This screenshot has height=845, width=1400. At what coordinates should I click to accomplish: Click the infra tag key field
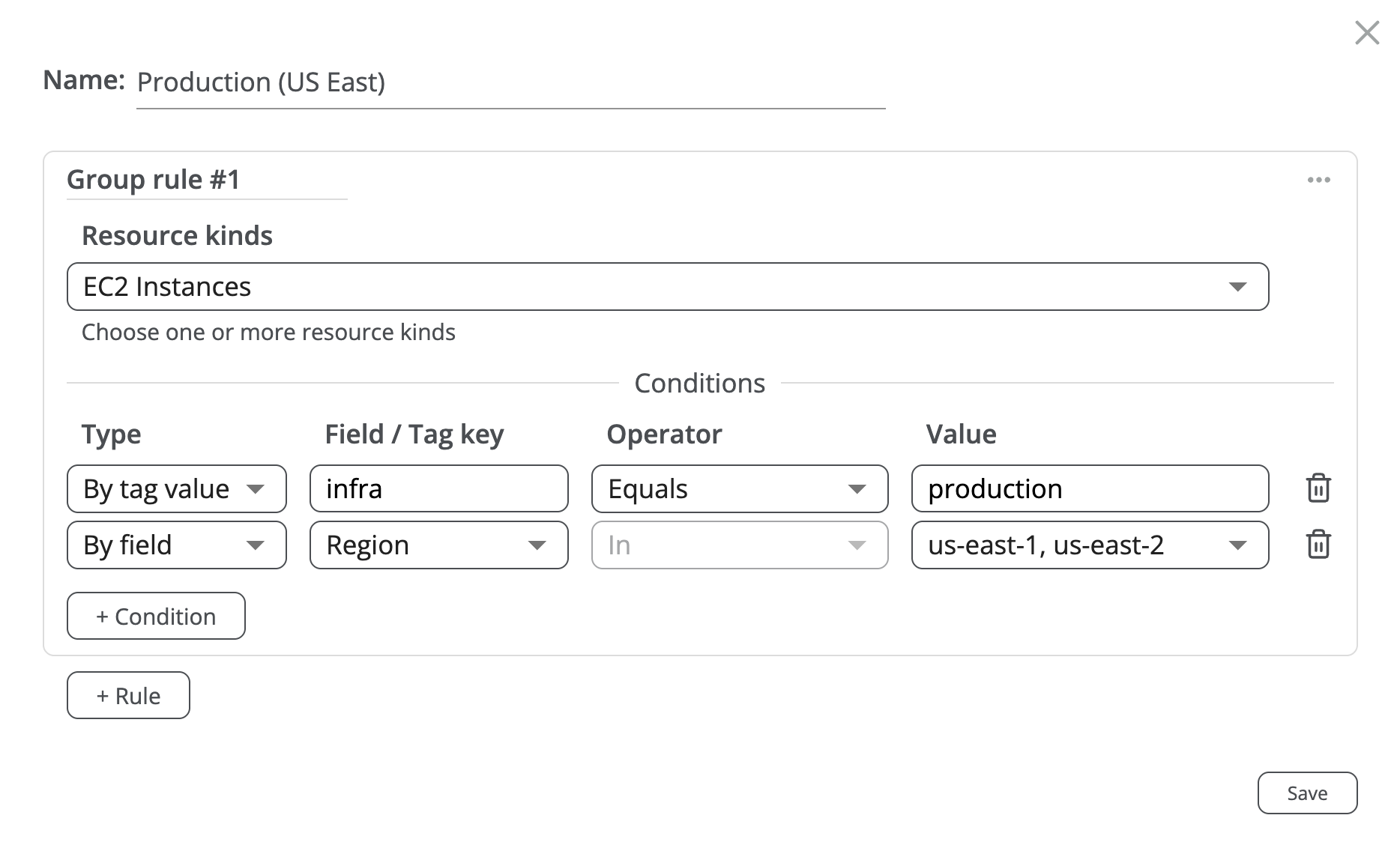(x=438, y=489)
